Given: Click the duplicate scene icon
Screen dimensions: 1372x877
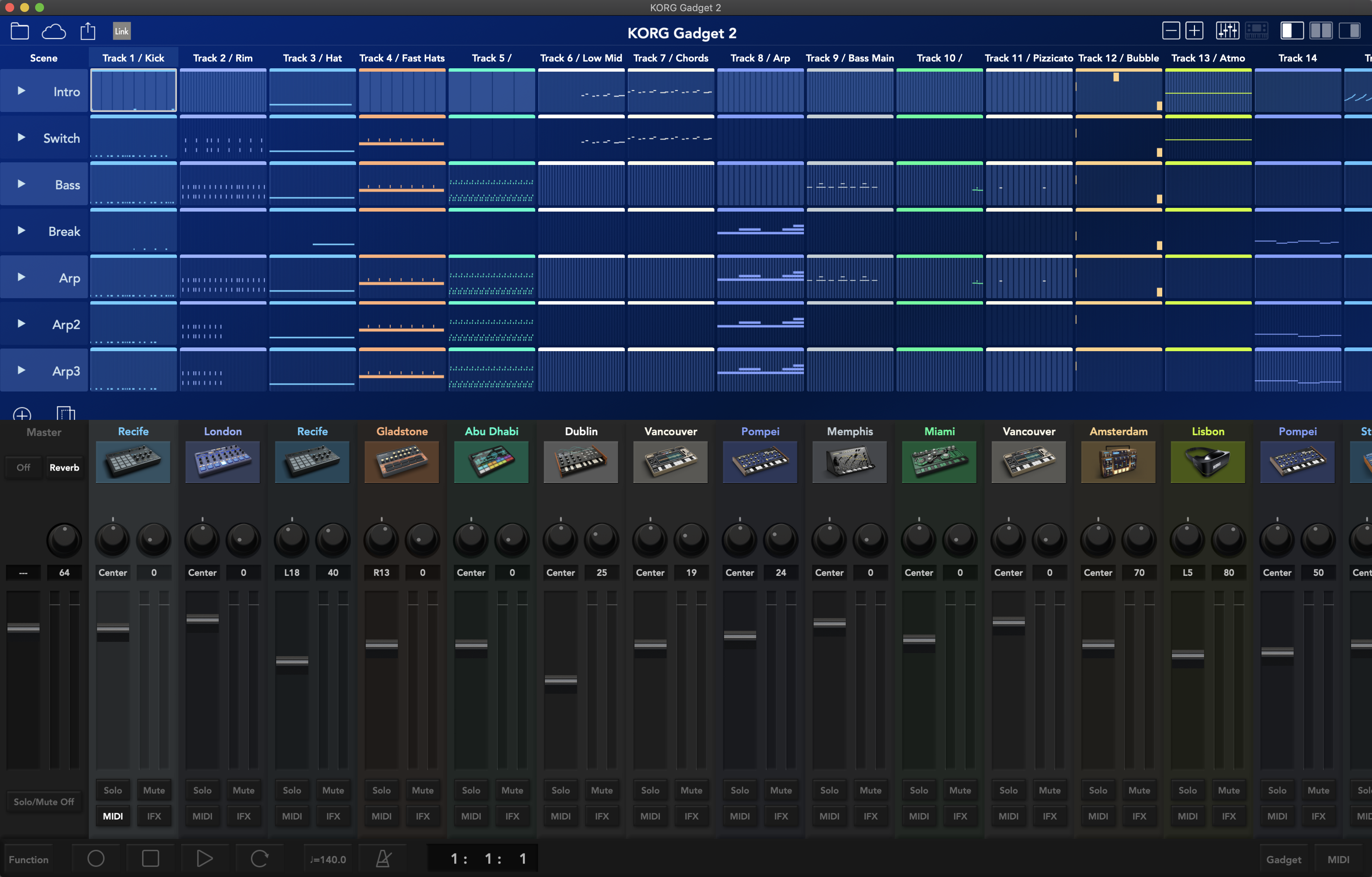Looking at the screenshot, I should [66, 413].
